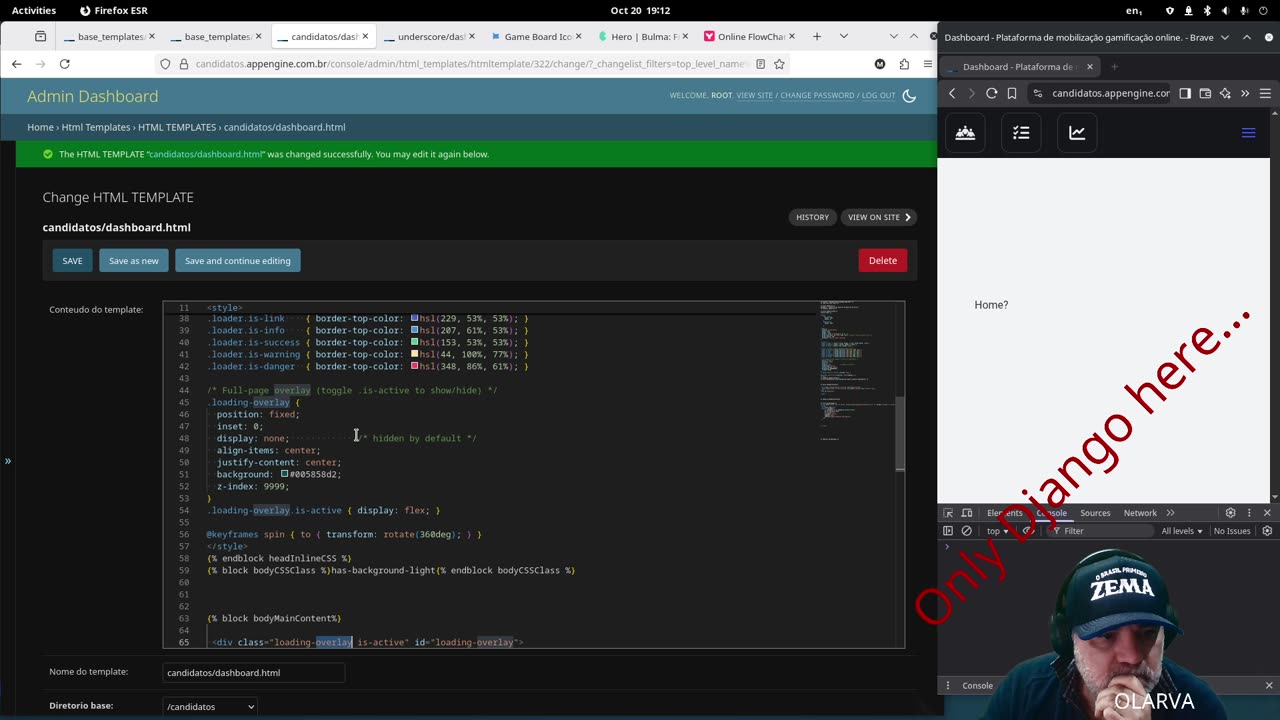Close the 'candidatos/dash' Firefox tab

365,37
